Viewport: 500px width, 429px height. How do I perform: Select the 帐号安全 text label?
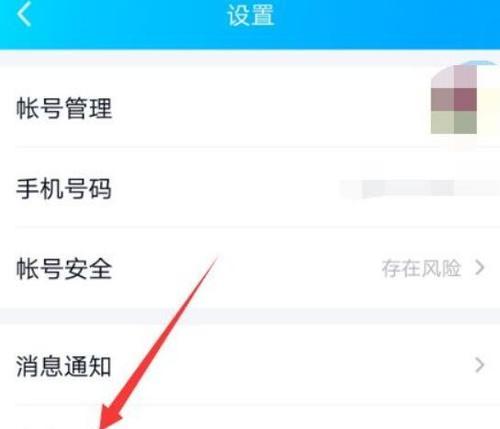pos(64,268)
